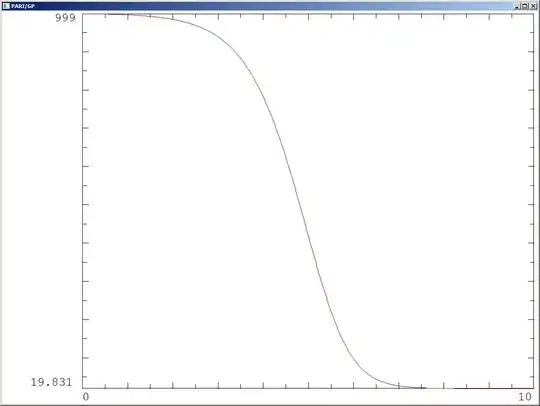Image resolution: width=540 pixels, height=406 pixels.
Task: Click the gap in the curve near bottom axis
Action: (x=440, y=388)
